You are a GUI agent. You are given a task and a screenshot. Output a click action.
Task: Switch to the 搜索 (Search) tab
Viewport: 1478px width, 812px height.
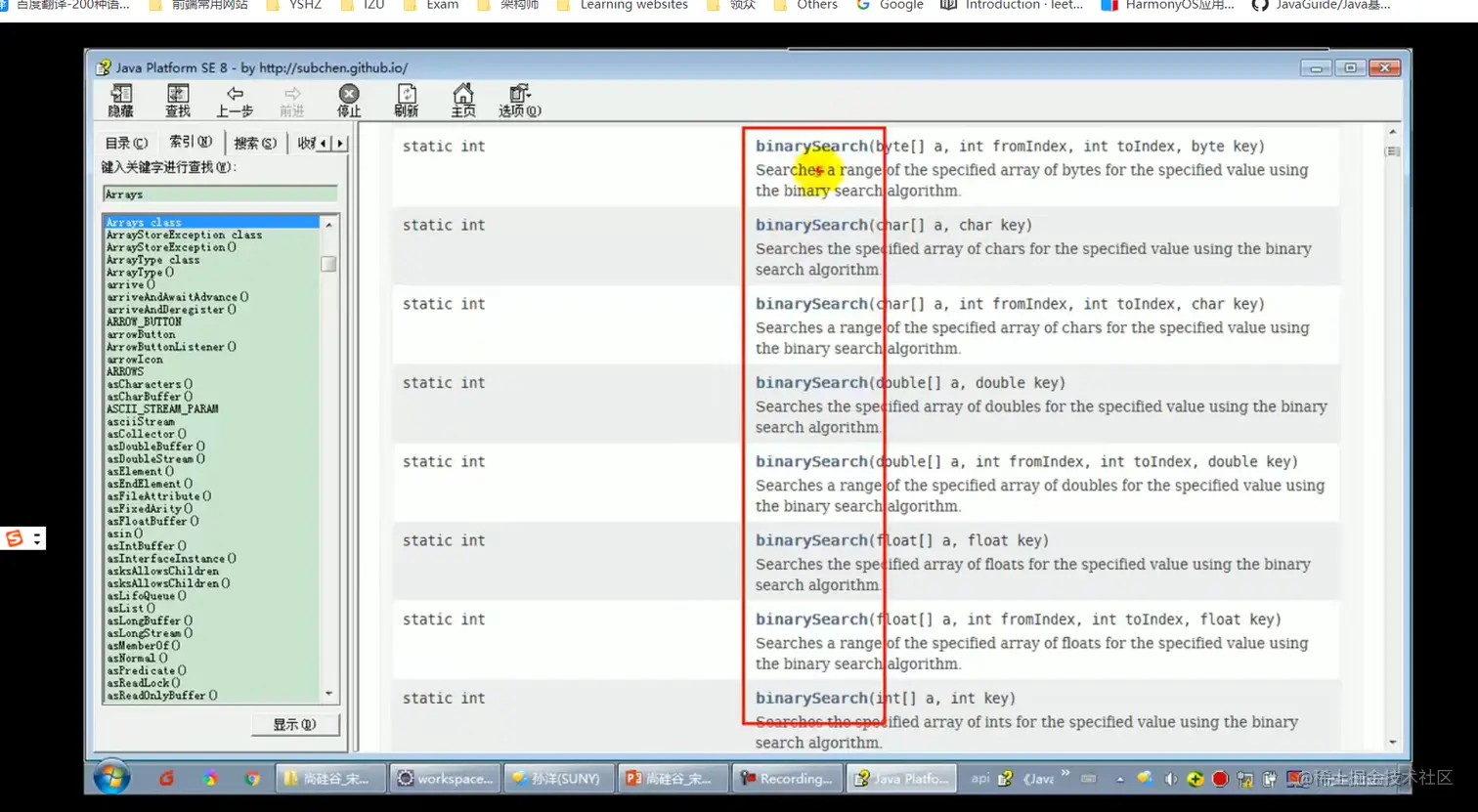pos(255,144)
